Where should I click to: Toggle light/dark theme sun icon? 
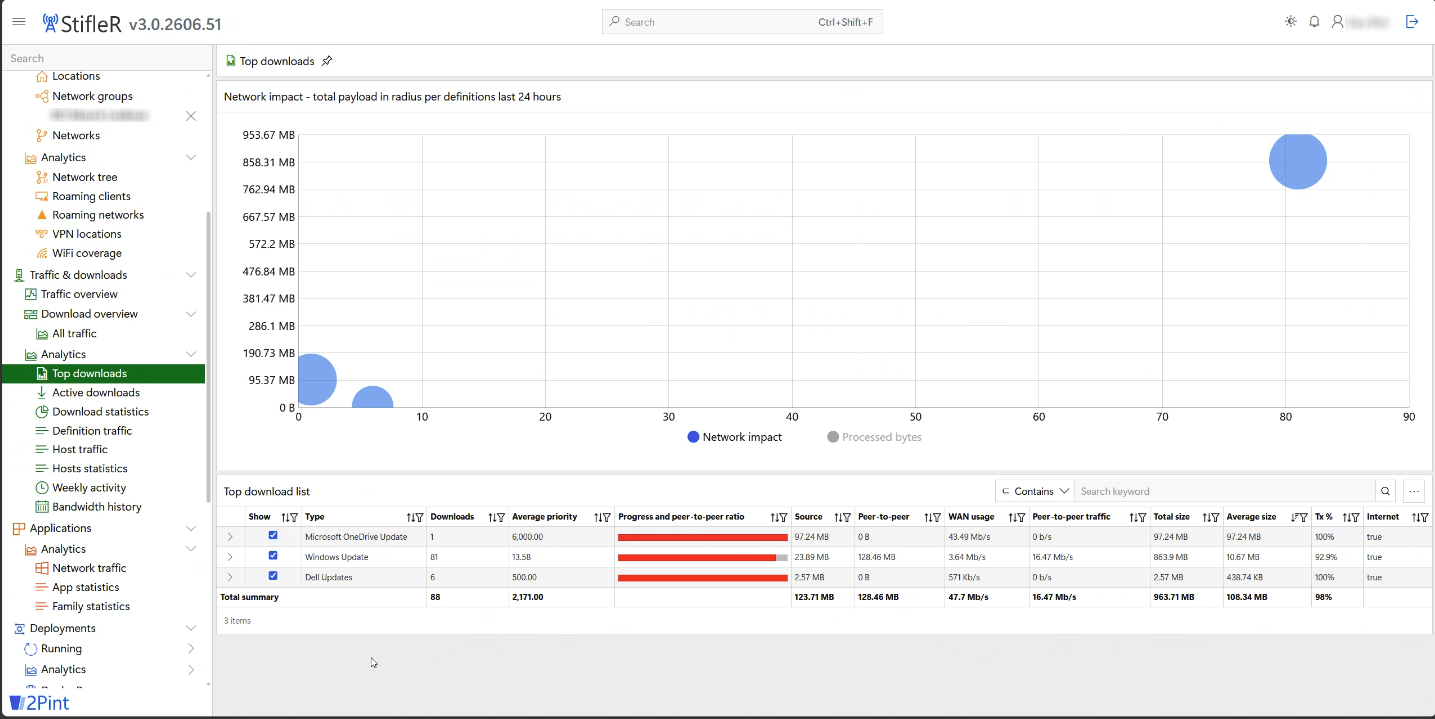1291,21
